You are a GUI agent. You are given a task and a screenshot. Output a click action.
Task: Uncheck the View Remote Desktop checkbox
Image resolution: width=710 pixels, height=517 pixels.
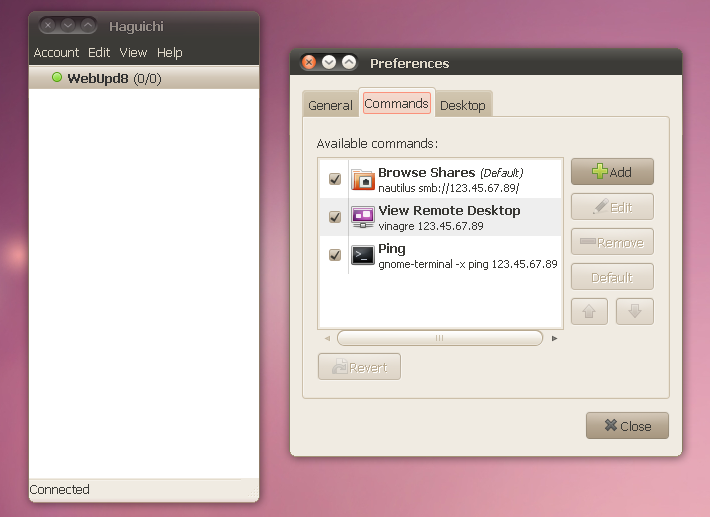point(335,217)
